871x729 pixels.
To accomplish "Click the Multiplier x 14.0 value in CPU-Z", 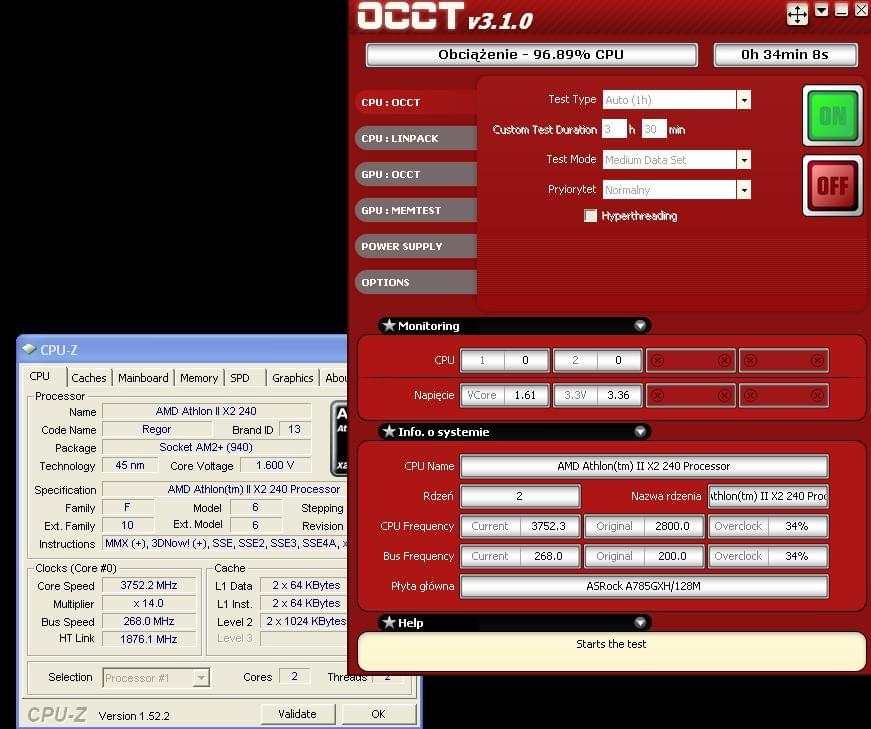I will pyautogui.click(x=149, y=603).
